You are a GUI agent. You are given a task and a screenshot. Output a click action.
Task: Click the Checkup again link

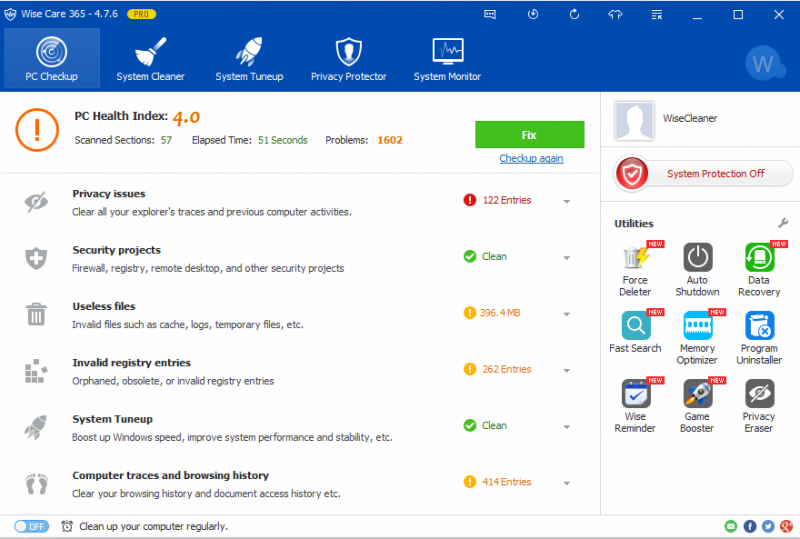[531, 158]
